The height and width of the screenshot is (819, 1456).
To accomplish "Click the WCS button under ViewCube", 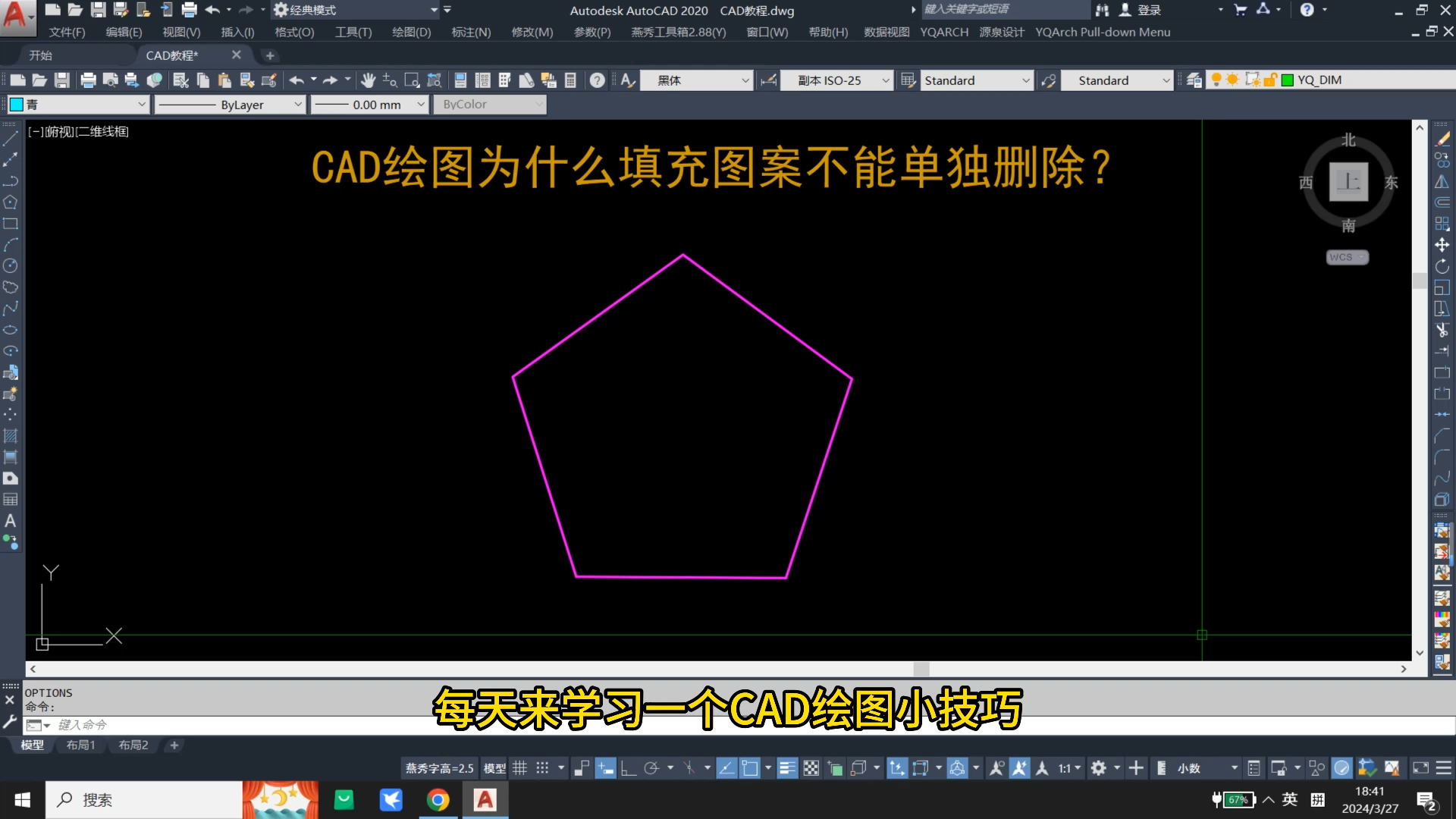I will [x=1346, y=257].
